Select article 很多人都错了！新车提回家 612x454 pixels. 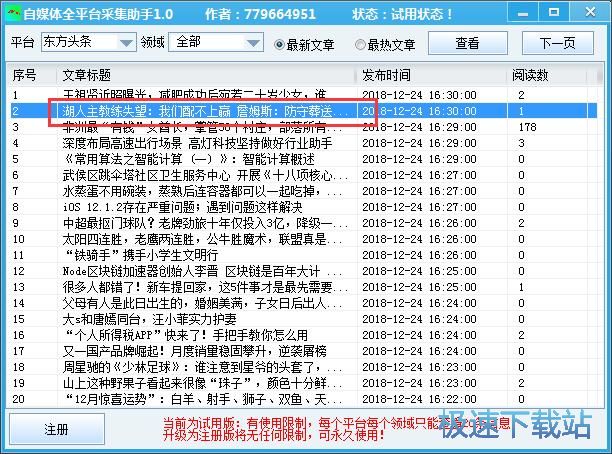click(x=205, y=287)
